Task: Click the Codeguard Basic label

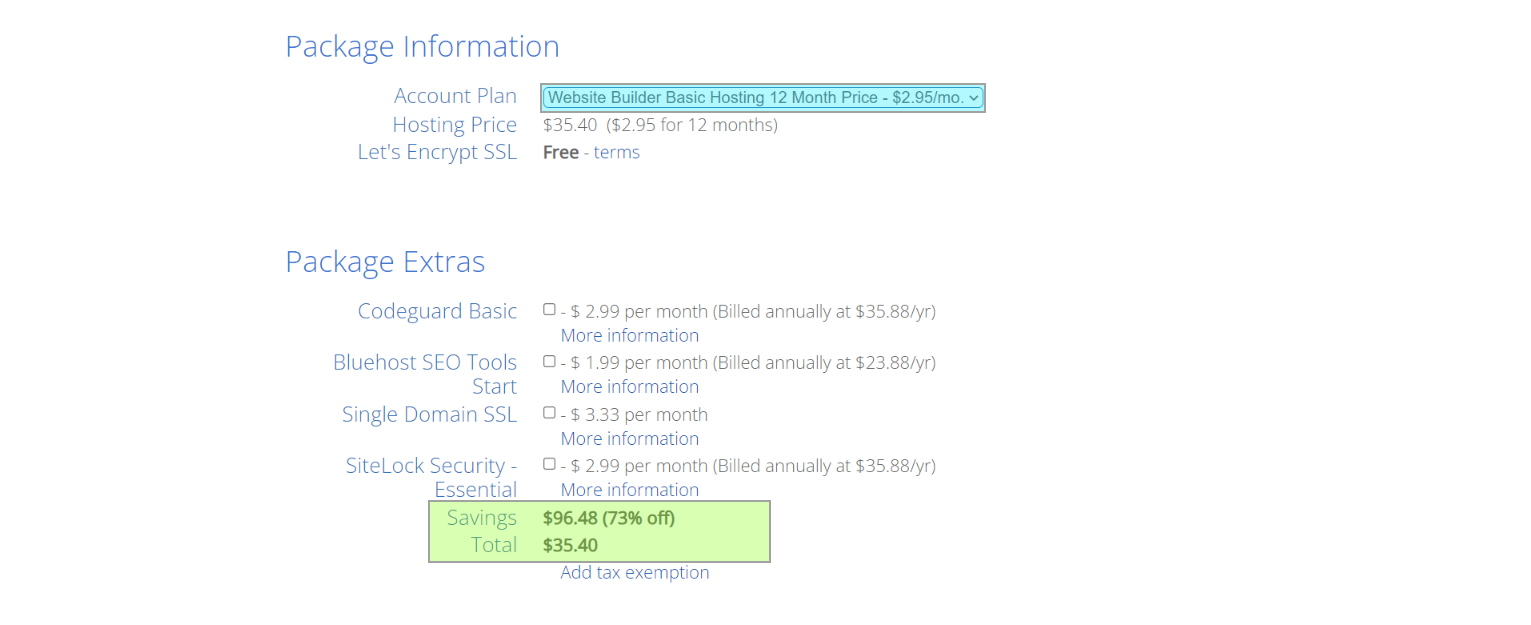Action: [x=437, y=311]
